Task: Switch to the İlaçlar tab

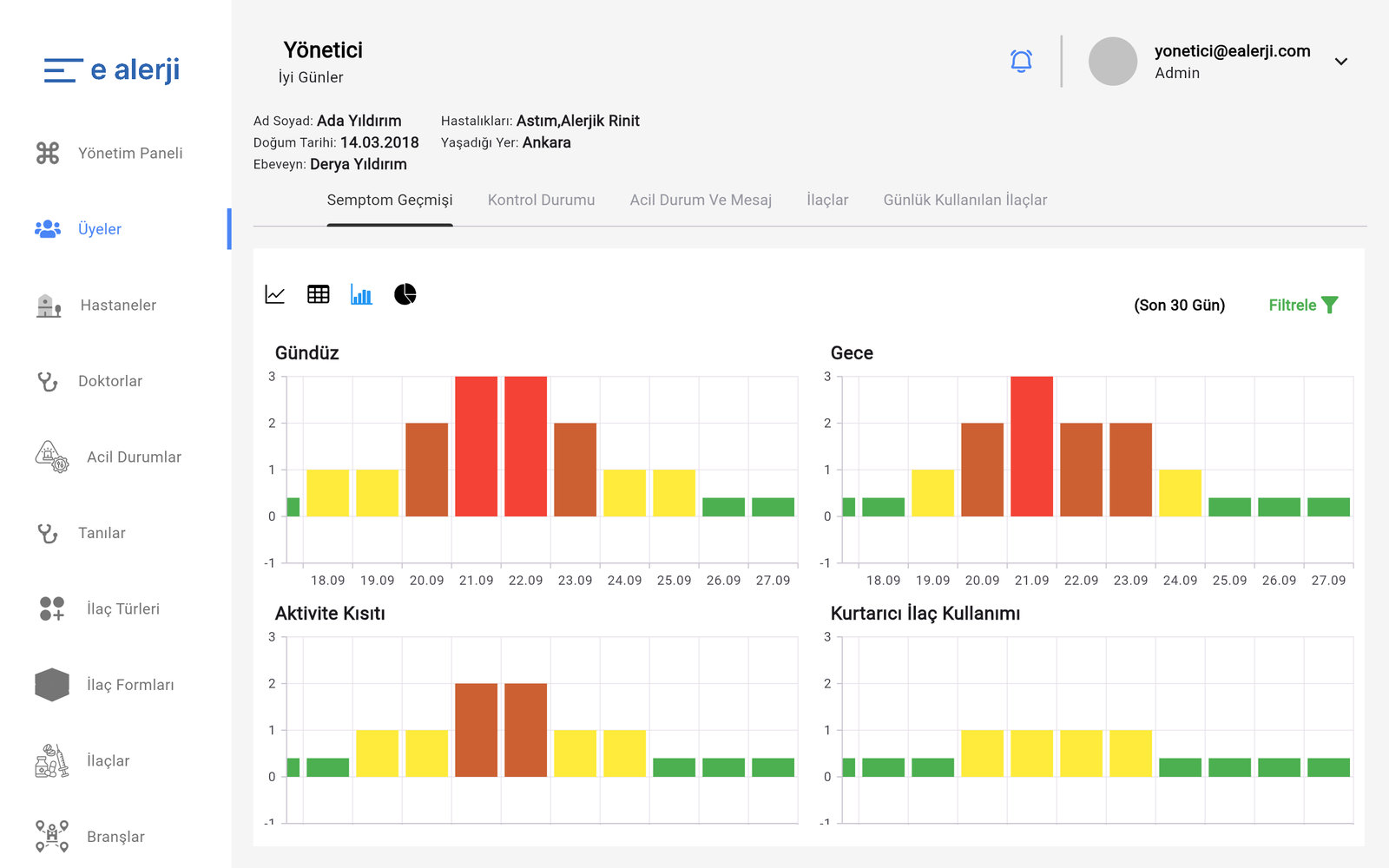Action: (x=827, y=200)
